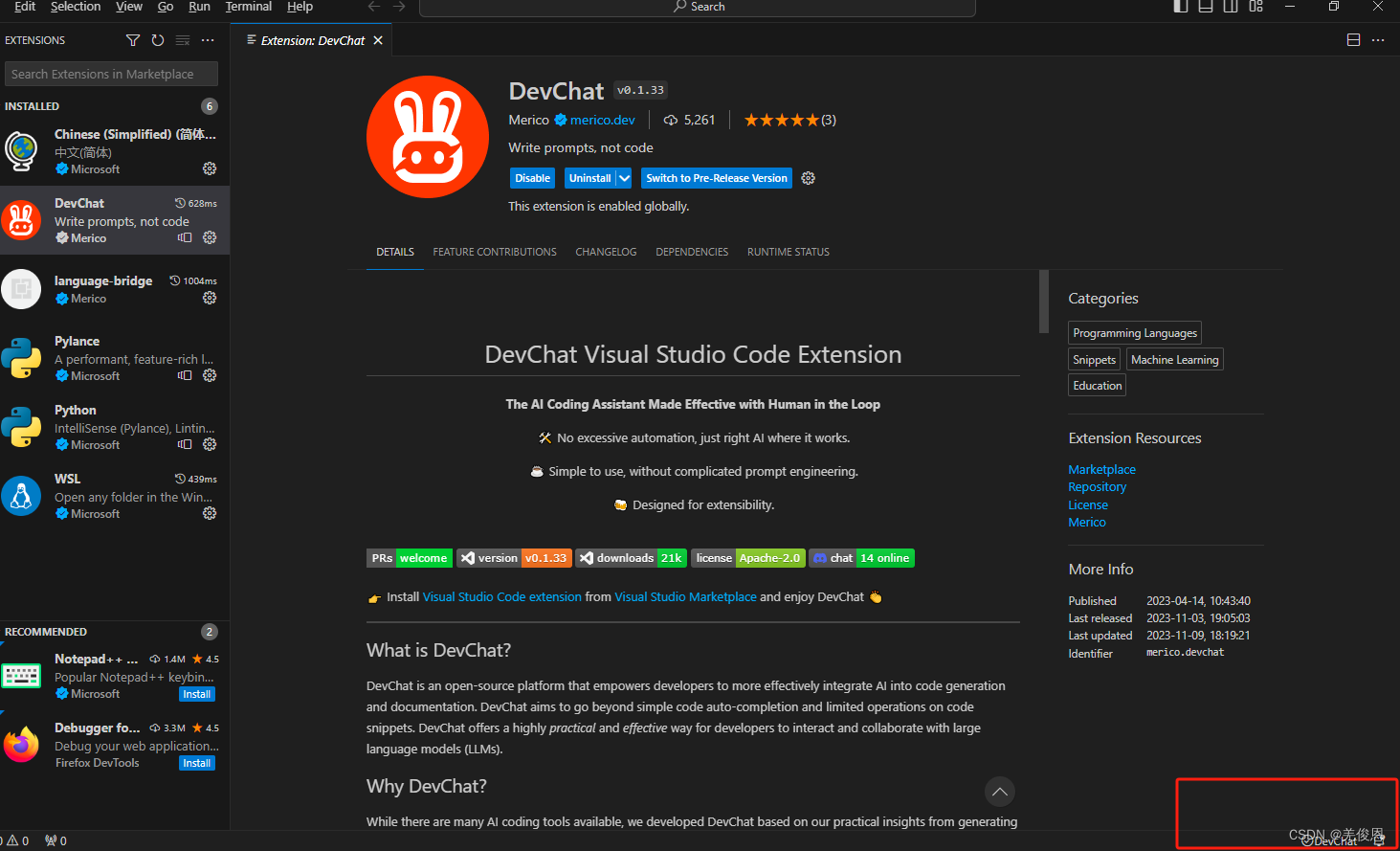Toggle primary side bar visibility
Viewport: 1400px width, 851px height.
1181,6
